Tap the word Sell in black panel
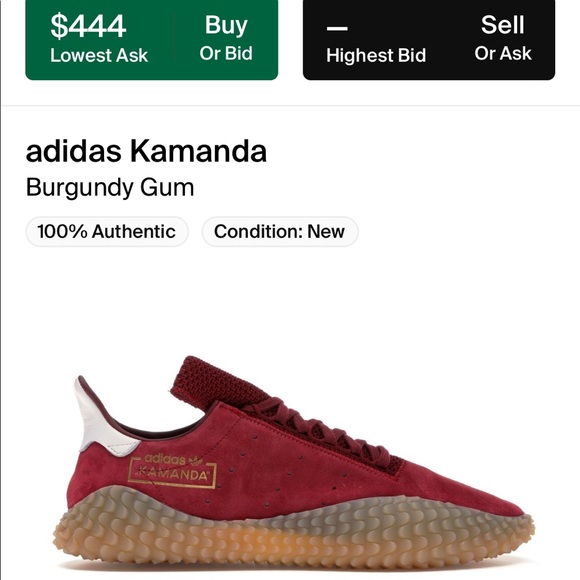 click(503, 25)
